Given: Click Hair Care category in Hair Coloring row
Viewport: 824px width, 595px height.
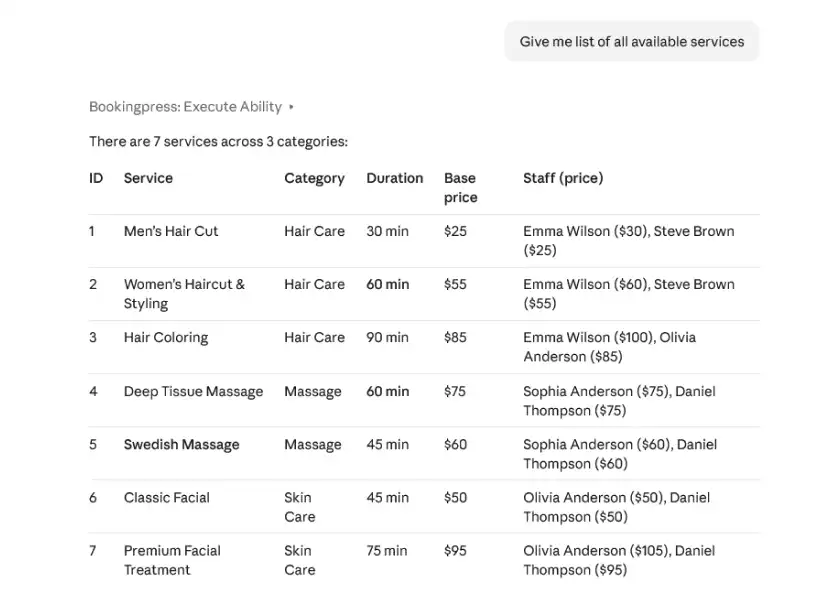Looking at the screenshot, I should 314,337.
